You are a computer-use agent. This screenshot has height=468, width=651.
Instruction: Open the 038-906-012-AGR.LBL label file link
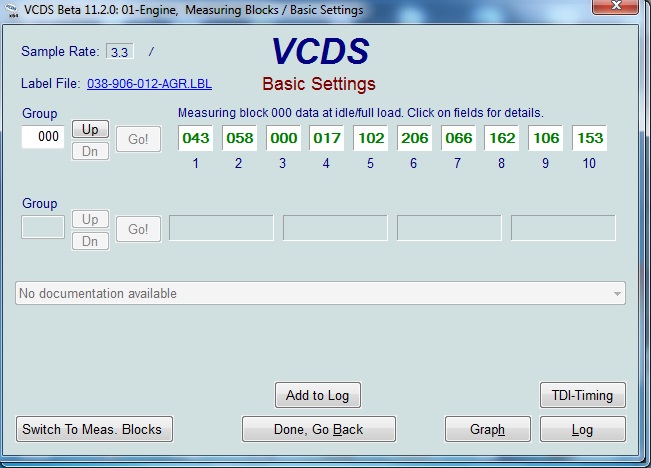point(149,84)
